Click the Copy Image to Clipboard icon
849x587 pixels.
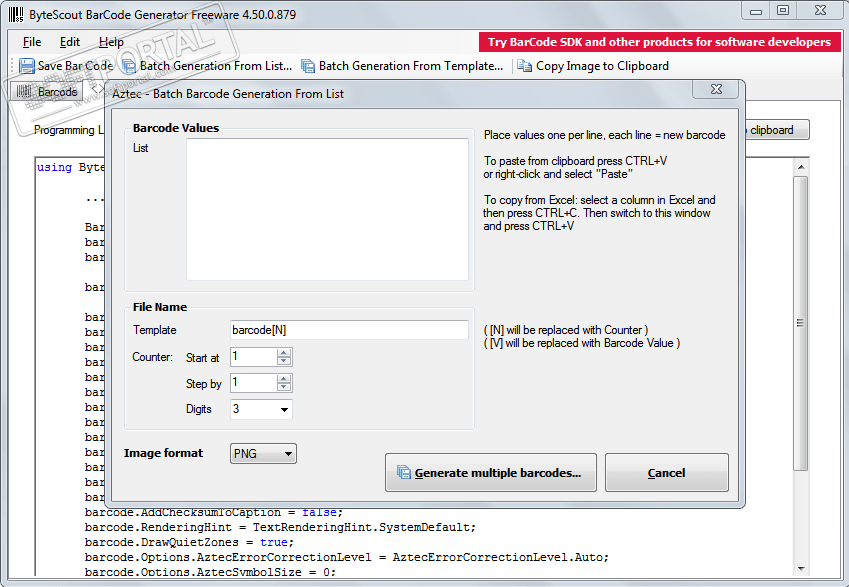point(524,66)
